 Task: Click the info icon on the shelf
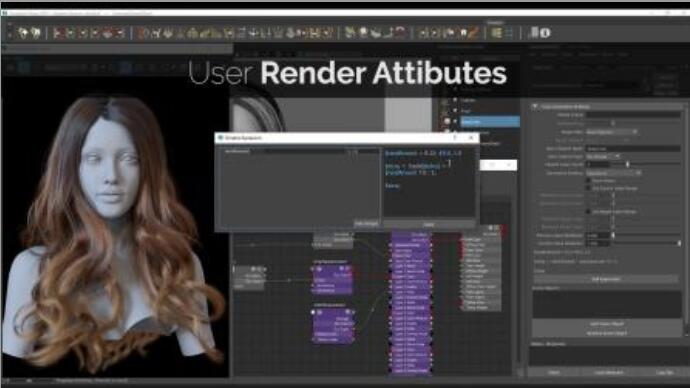(x=545, y=33)
